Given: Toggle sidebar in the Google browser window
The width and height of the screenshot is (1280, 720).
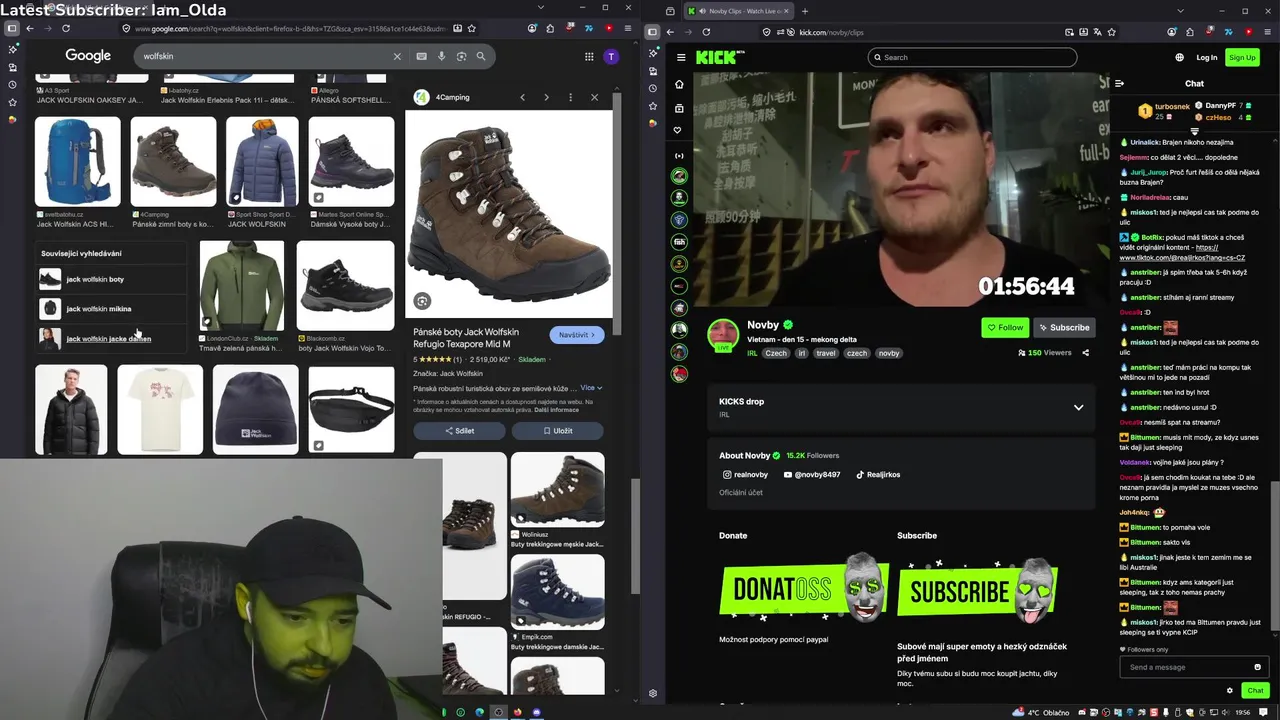Looking at the screenshot, I should tap(12, 28).
